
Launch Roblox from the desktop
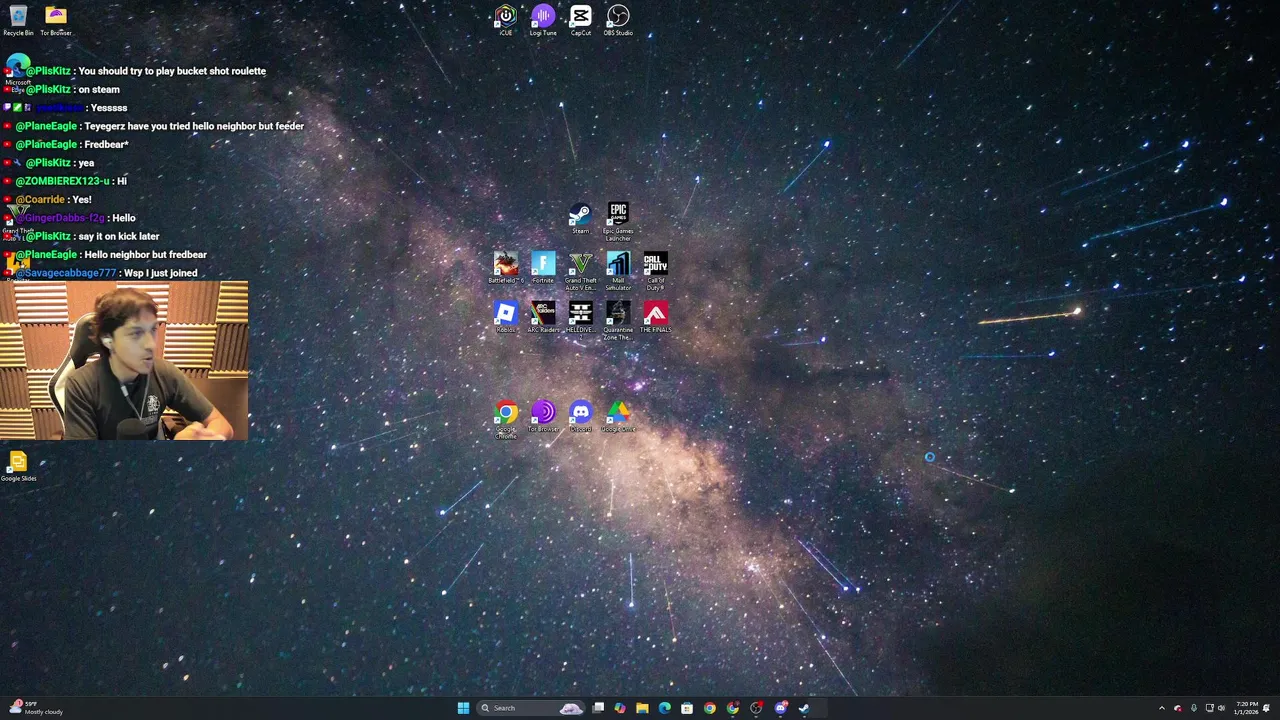click(506, 317)
